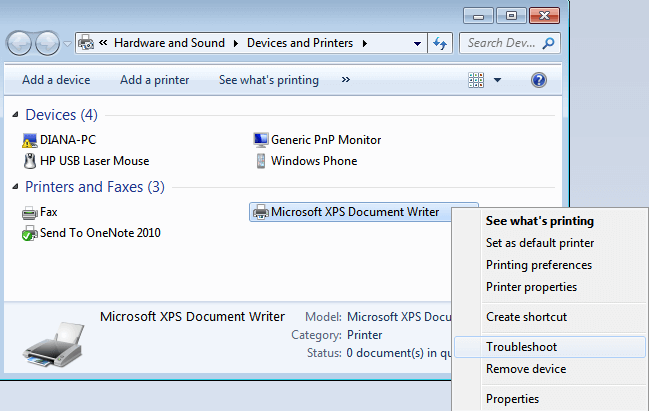
Task: Select Set as default printer
Action: 540,243
